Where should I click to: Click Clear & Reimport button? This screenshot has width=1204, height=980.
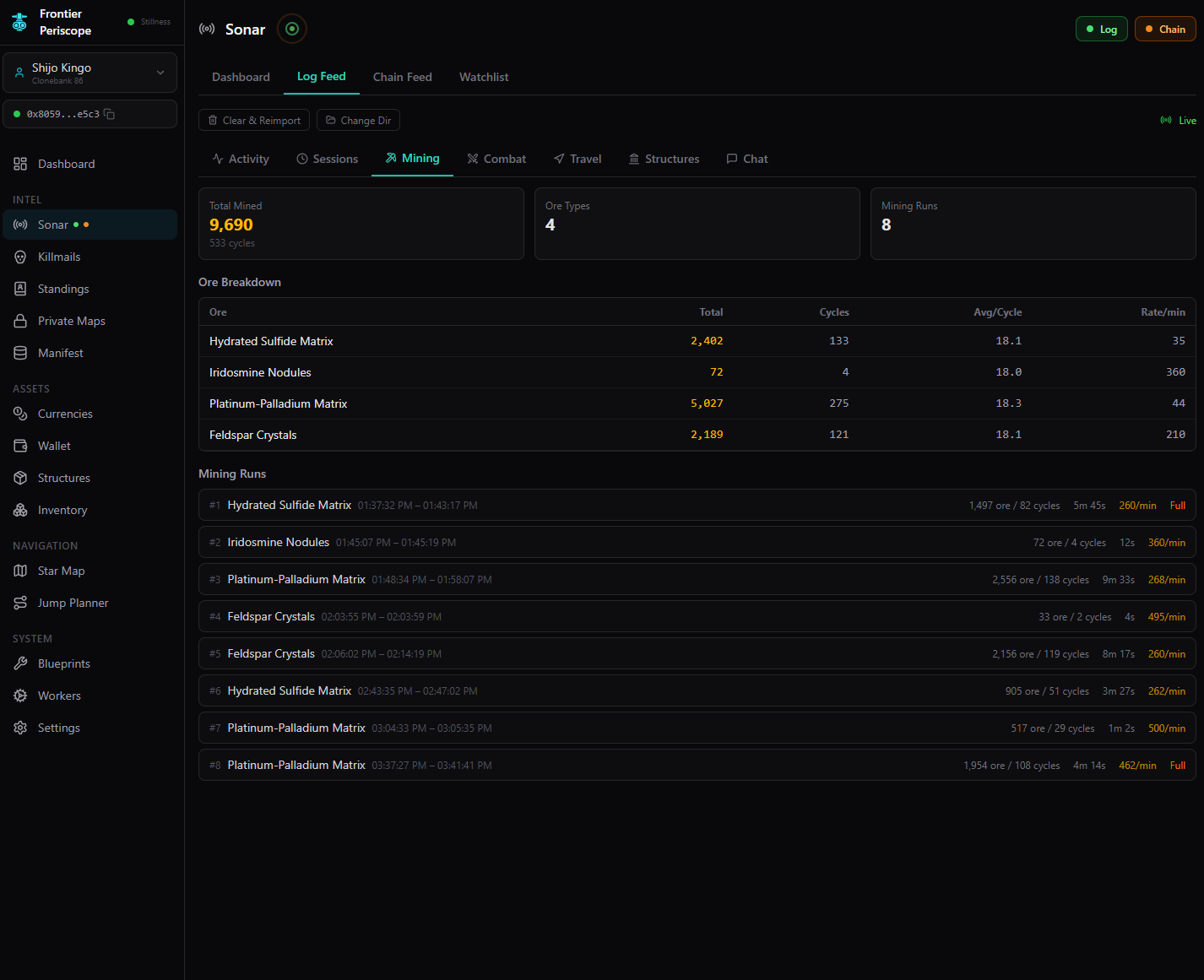(254, 121)
